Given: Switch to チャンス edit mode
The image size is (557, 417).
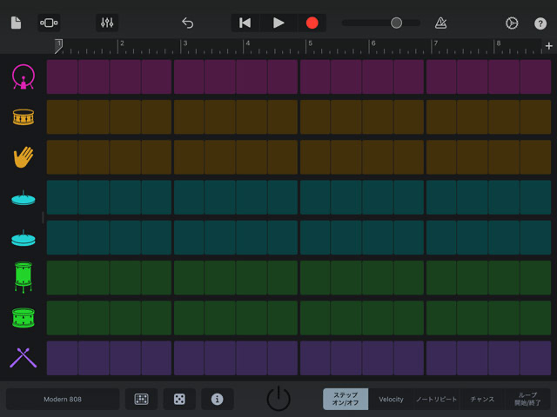Looking at the screenshot, I should [x=482, y=399].
